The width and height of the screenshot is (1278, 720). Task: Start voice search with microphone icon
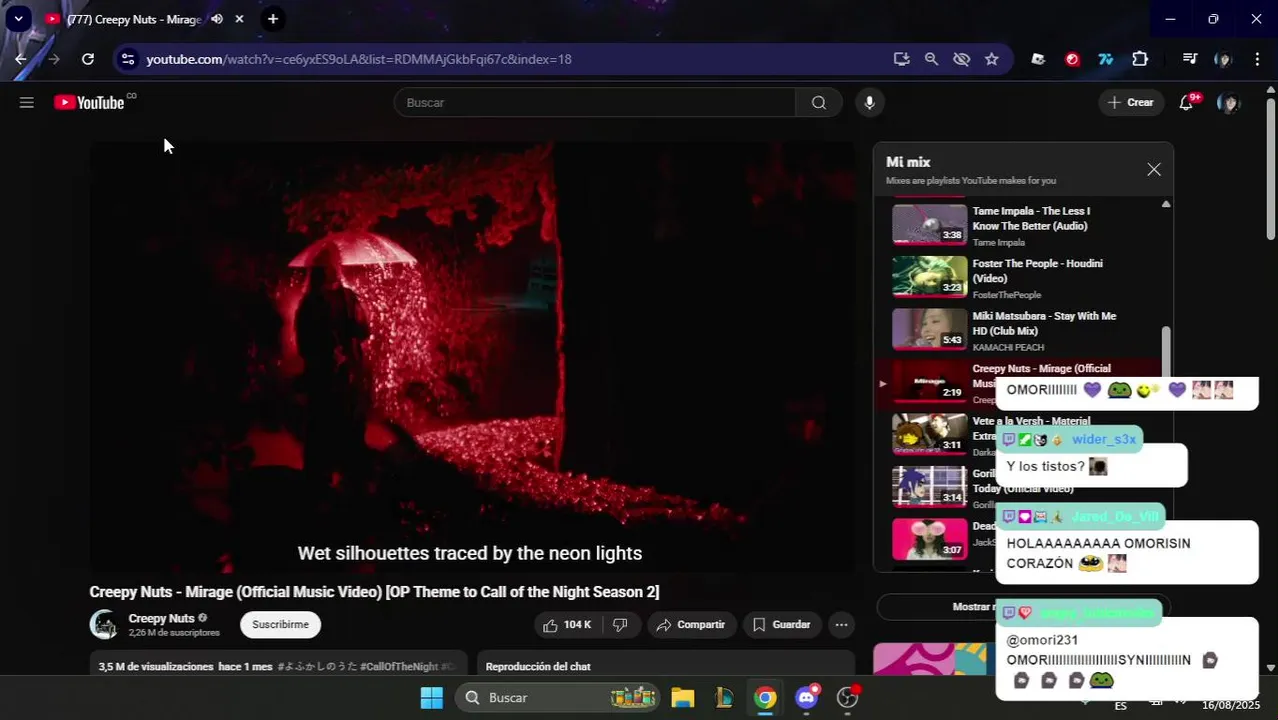click(869, 102)
